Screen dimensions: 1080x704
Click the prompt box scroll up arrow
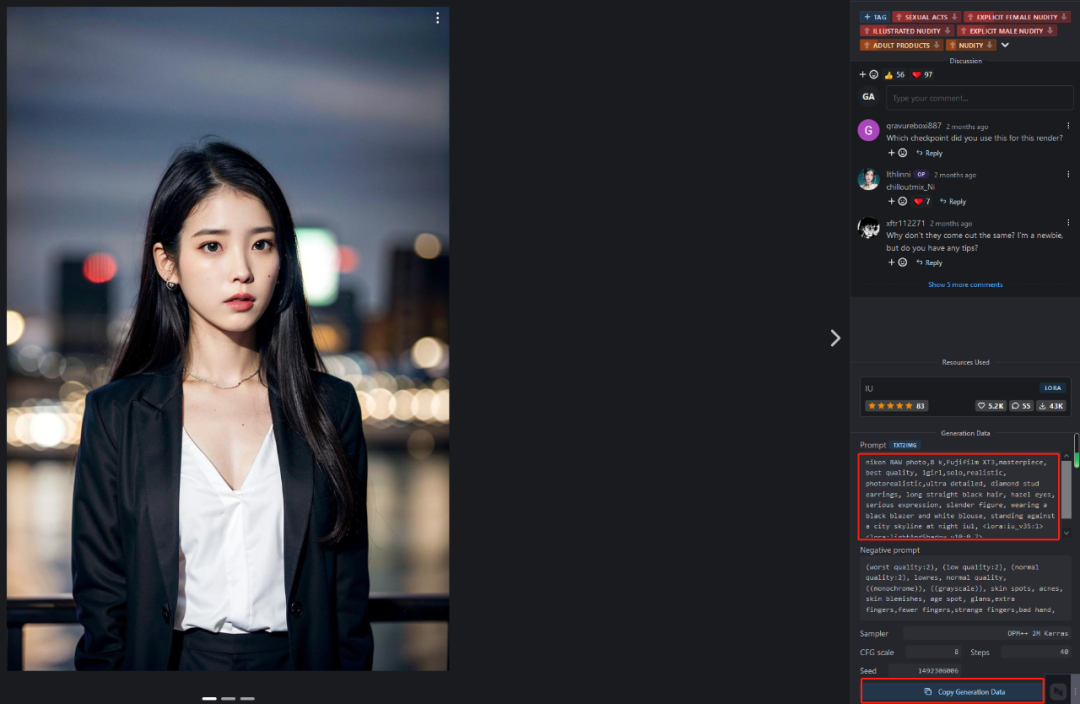[1066, 457]
